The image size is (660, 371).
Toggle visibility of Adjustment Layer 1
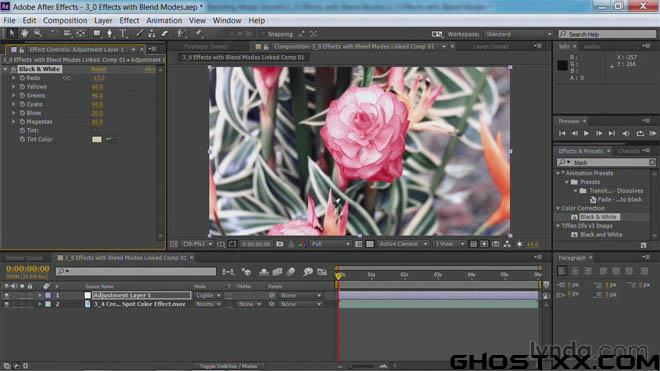click(x=6, y=295)
